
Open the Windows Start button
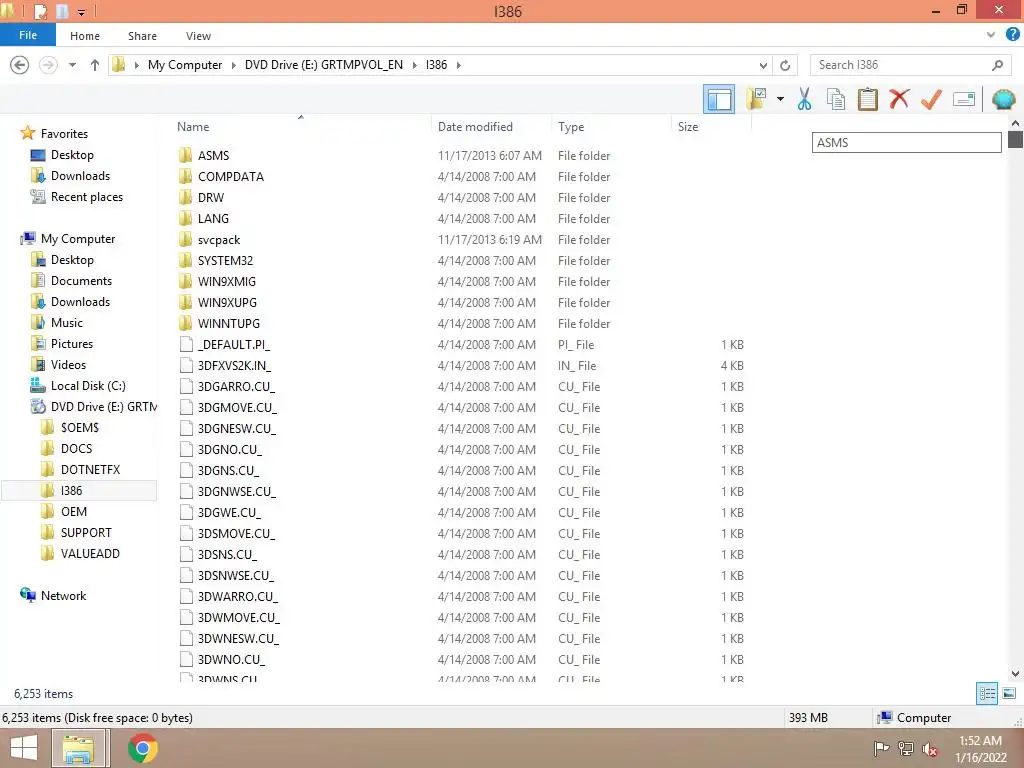pyautogui.click(x=24, y=748)
